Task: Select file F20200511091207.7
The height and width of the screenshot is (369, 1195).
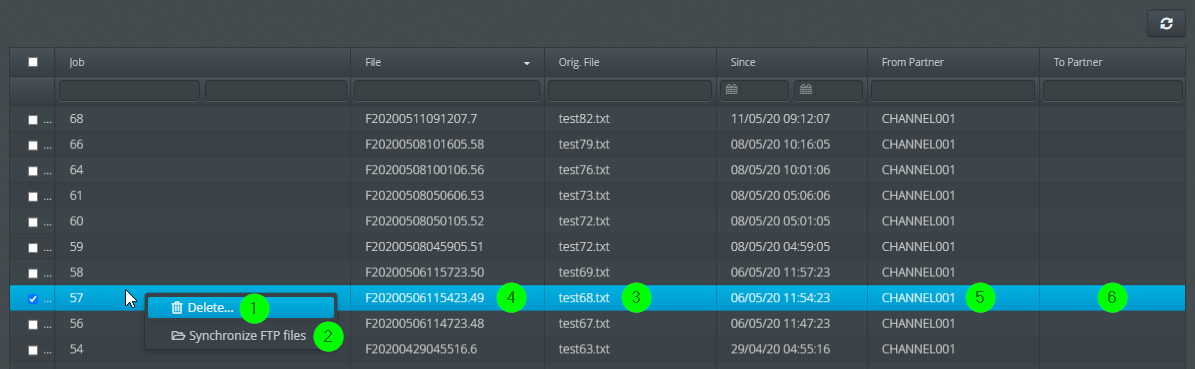Action: coord(421,119)
